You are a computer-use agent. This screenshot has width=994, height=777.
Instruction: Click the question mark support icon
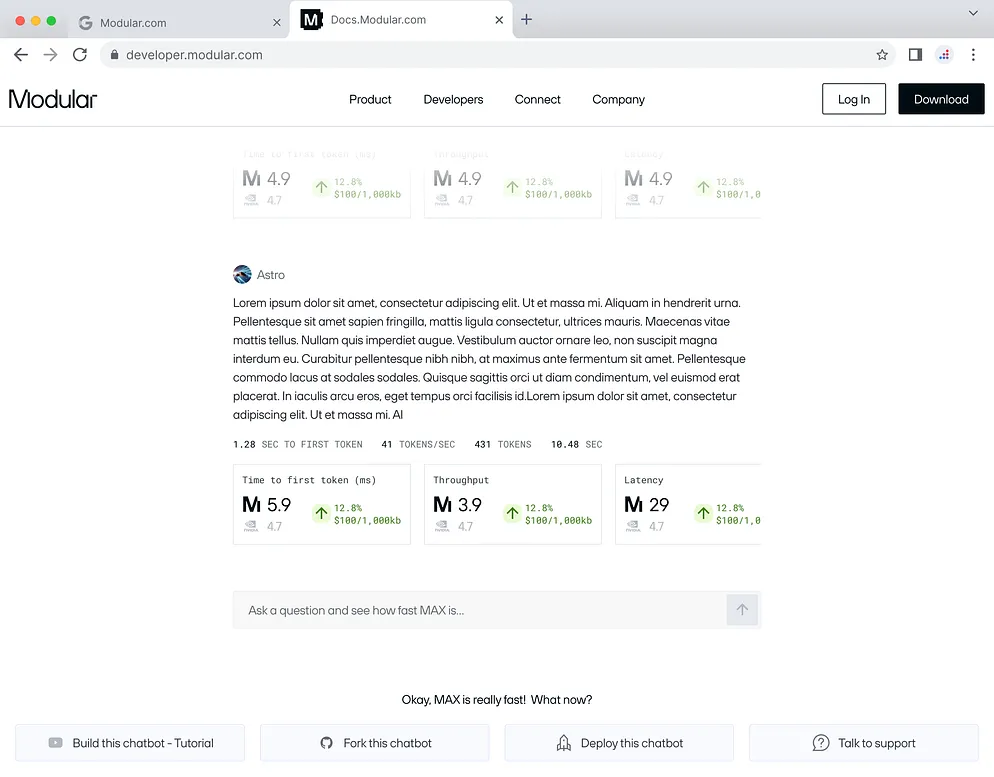click(821, 743)
